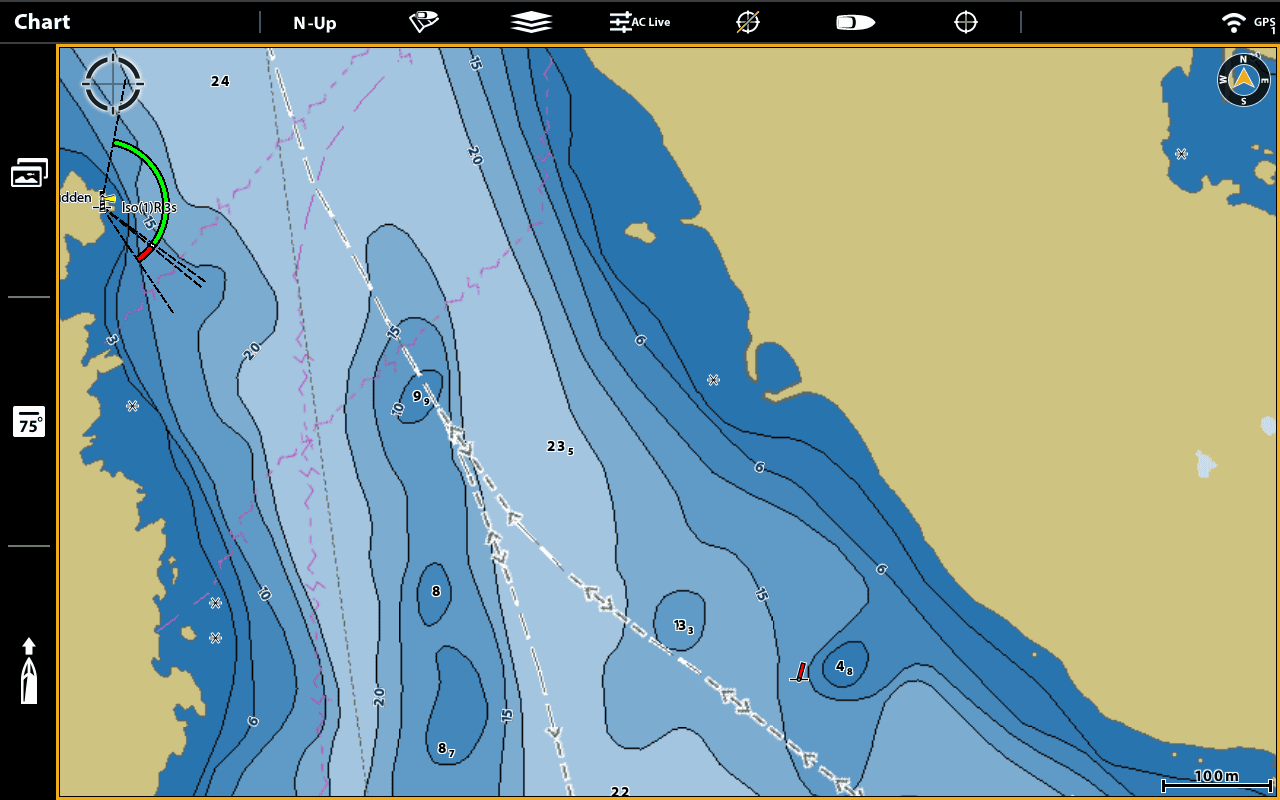Tap the circular target reticle on chart
The height and width of the screenshot is (800, 1280).
tap(113, 83)
